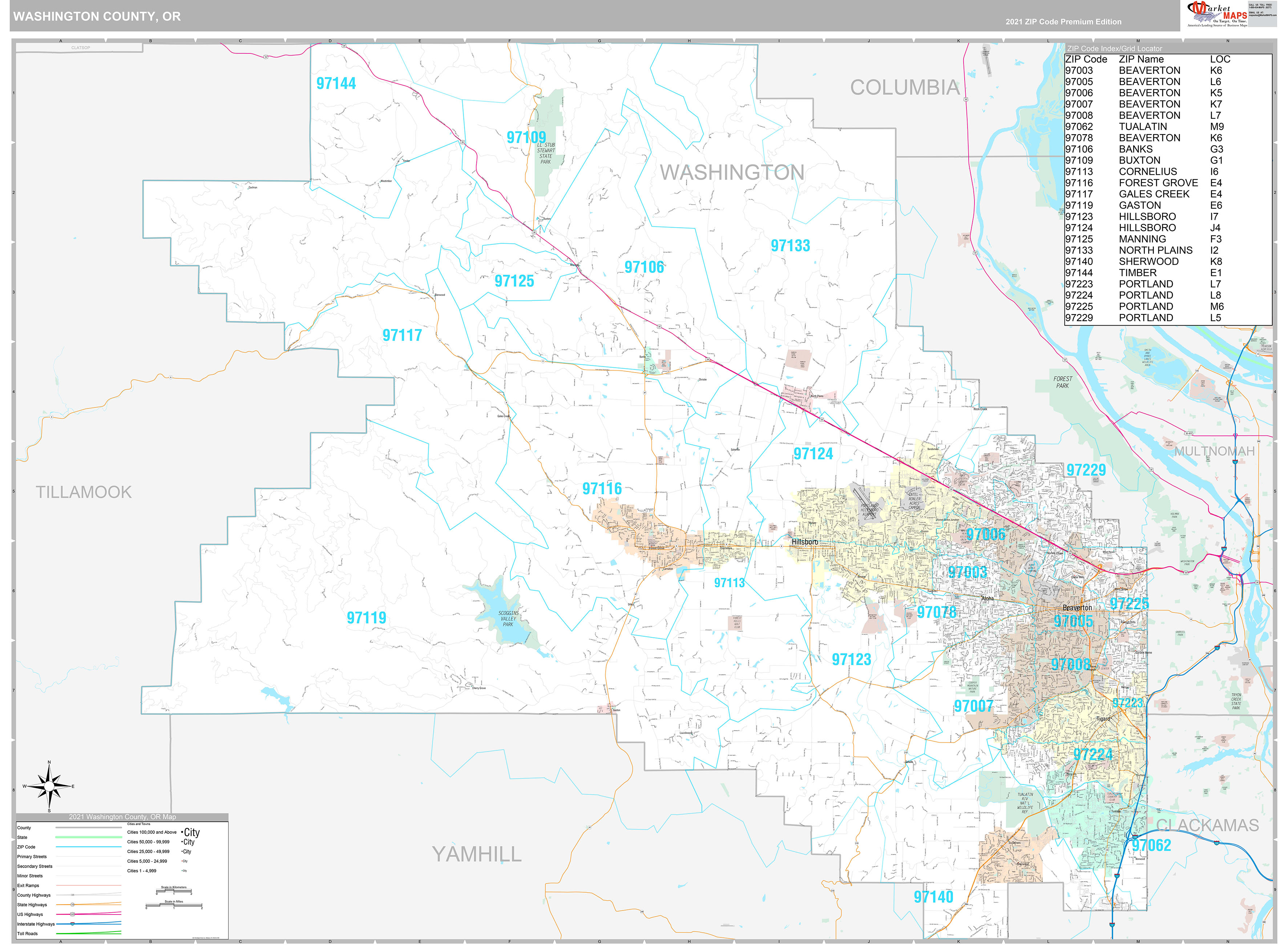The height and width of the screenshot is (945, 1288).
Task: Select the CLACKAMAS county label
Action: pos(1207,825)
